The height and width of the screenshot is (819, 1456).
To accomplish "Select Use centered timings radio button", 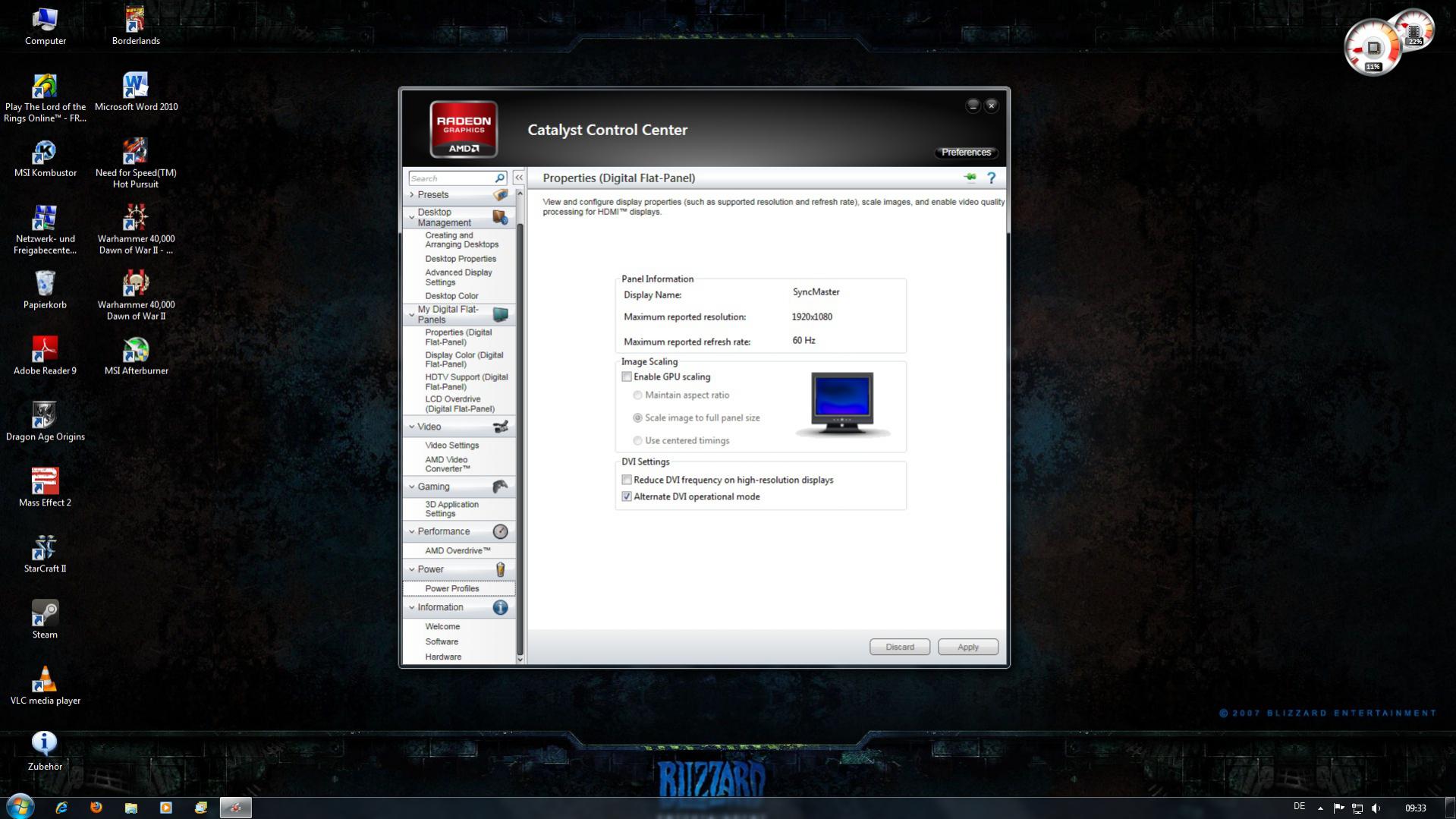I will pos(637,441).
